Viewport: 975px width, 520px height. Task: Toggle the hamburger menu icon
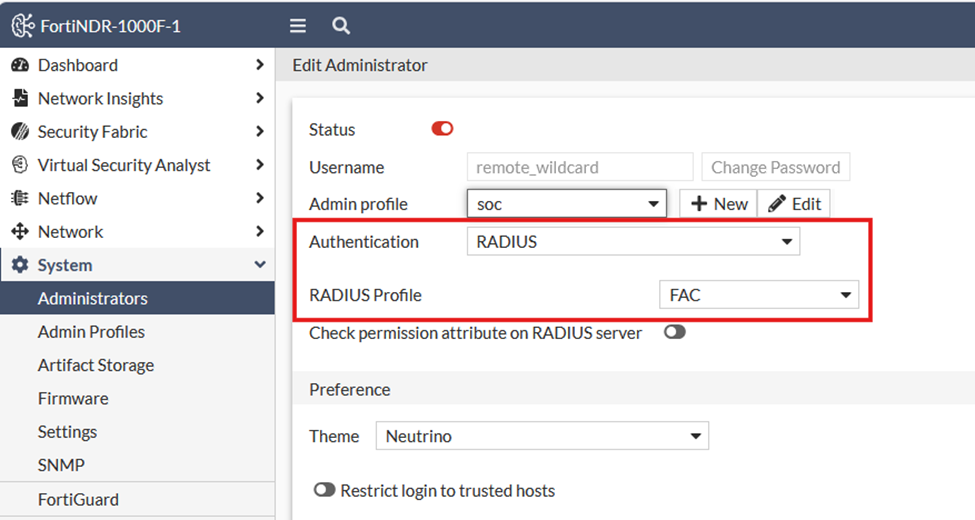[298, 26]
